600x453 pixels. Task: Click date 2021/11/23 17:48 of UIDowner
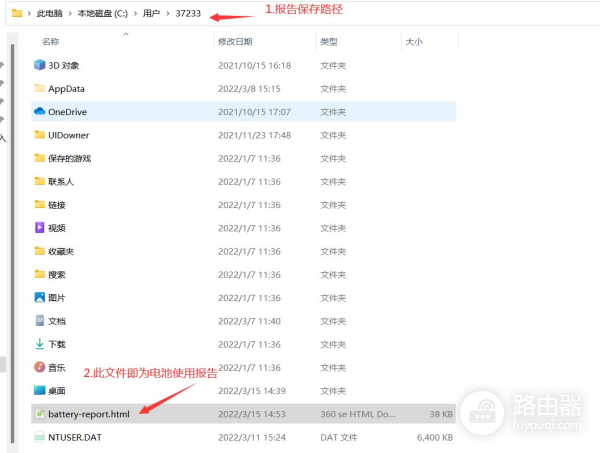[254, 135]
